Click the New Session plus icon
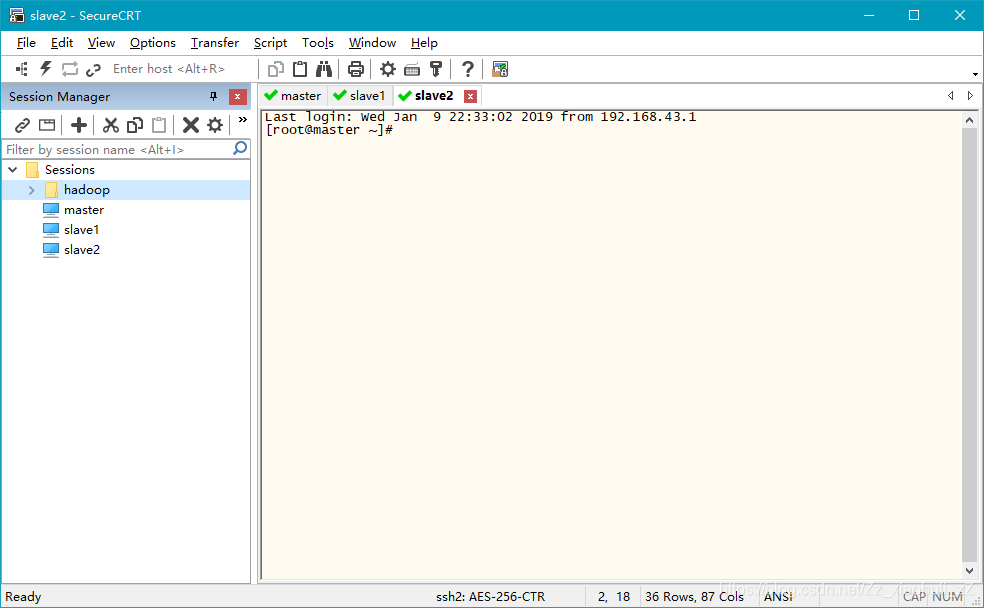This screenshot has height=608, width=984. pos(79,125)
